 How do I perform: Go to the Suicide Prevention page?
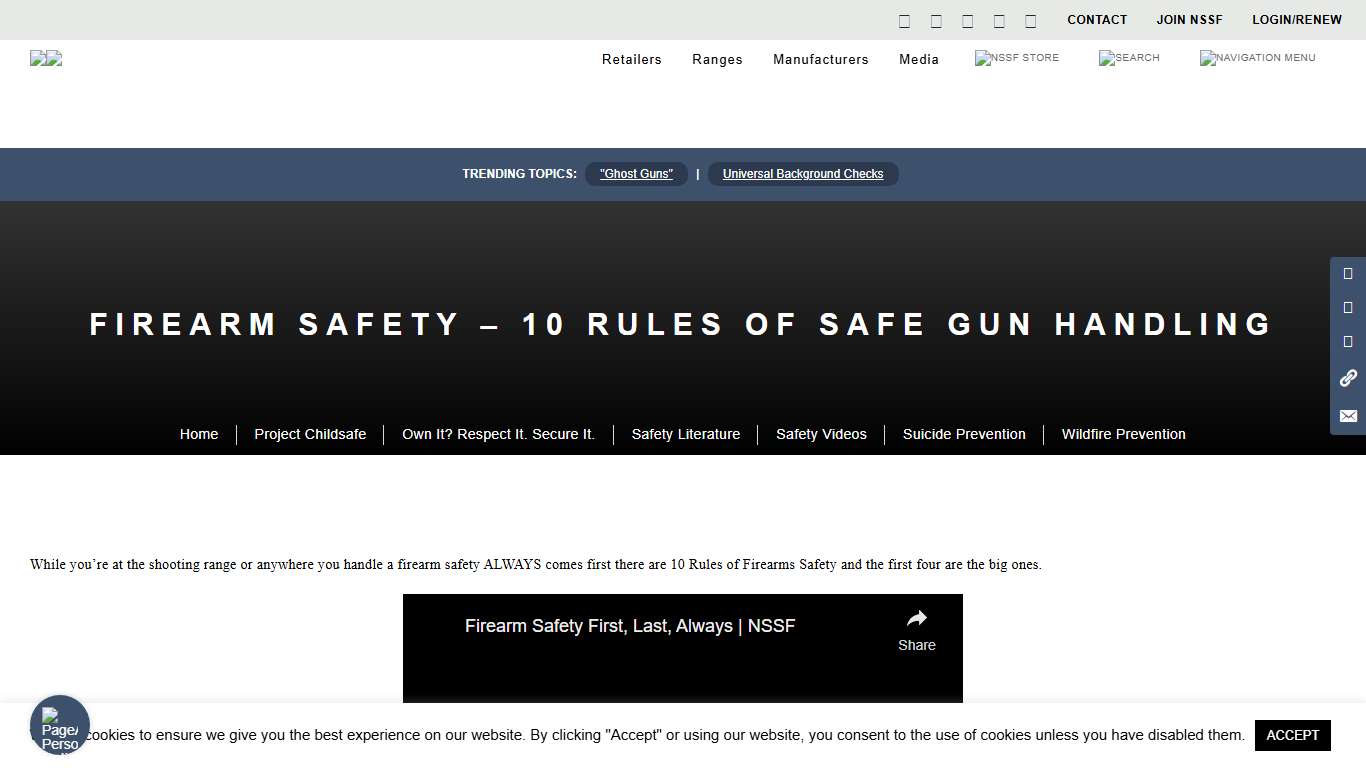click(964, 434)
